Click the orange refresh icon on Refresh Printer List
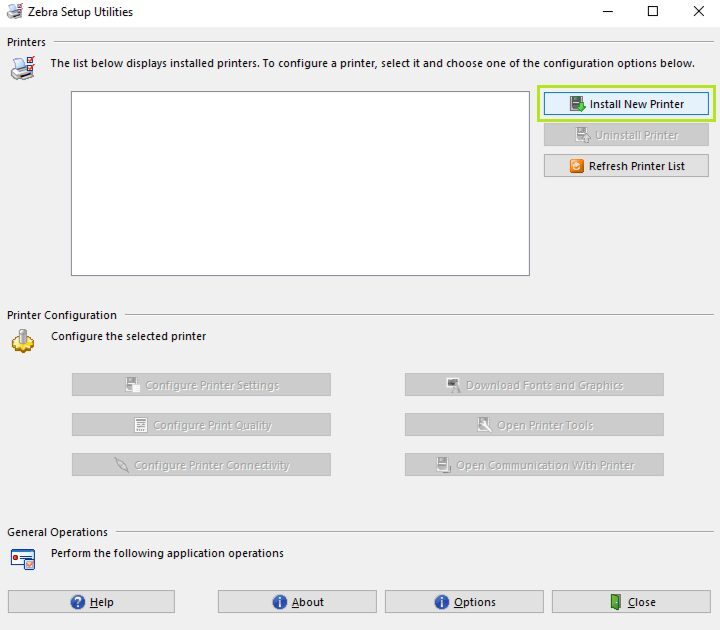The height and width of the screenshot is (630, 720). [577, 166]
